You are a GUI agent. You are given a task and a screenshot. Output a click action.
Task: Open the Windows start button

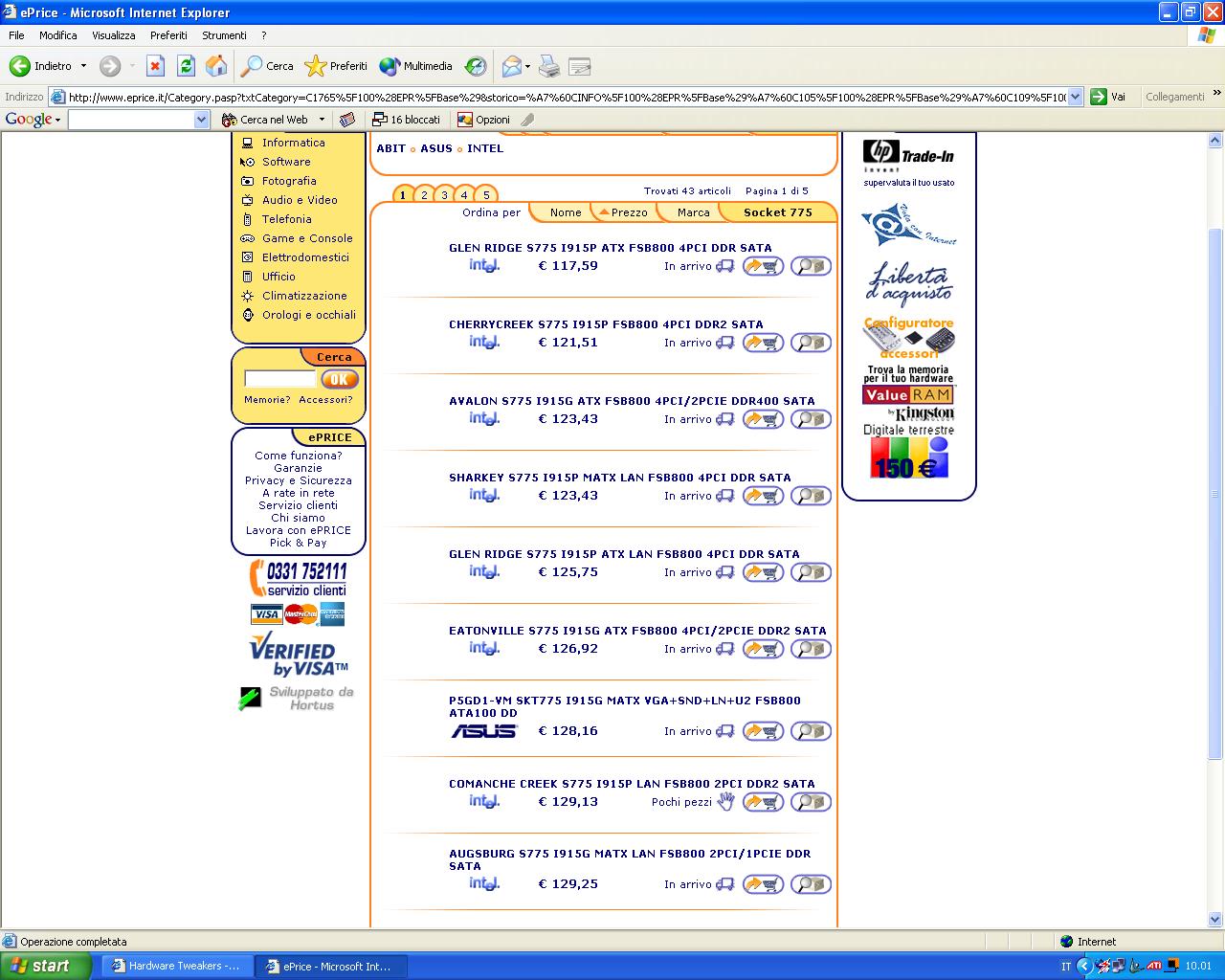(45, 967)
